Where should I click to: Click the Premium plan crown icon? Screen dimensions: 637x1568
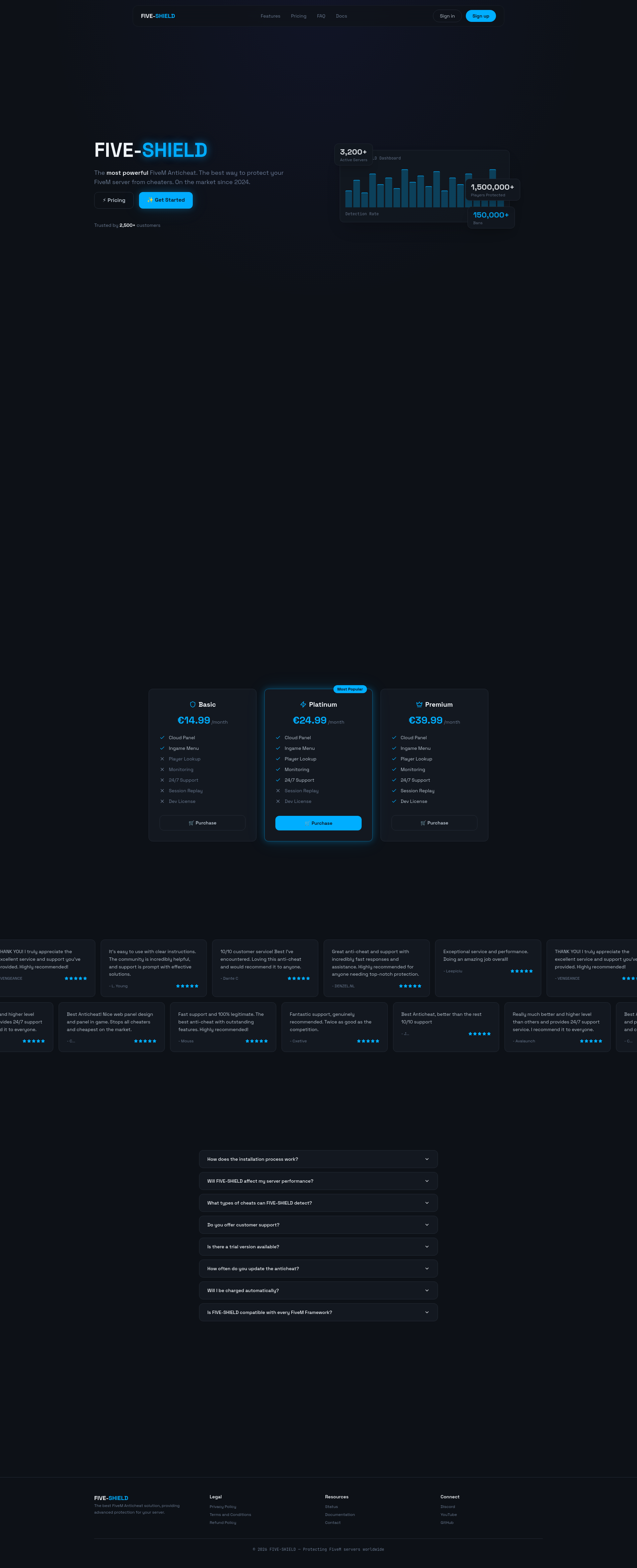(x=419, y=704)
